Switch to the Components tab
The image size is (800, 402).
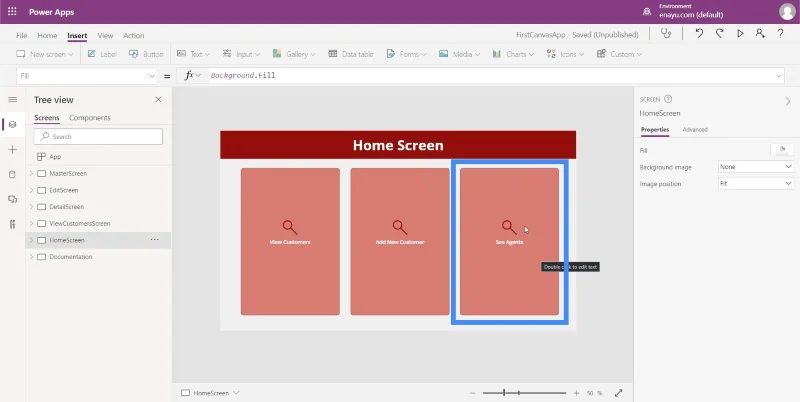[90, 118]
